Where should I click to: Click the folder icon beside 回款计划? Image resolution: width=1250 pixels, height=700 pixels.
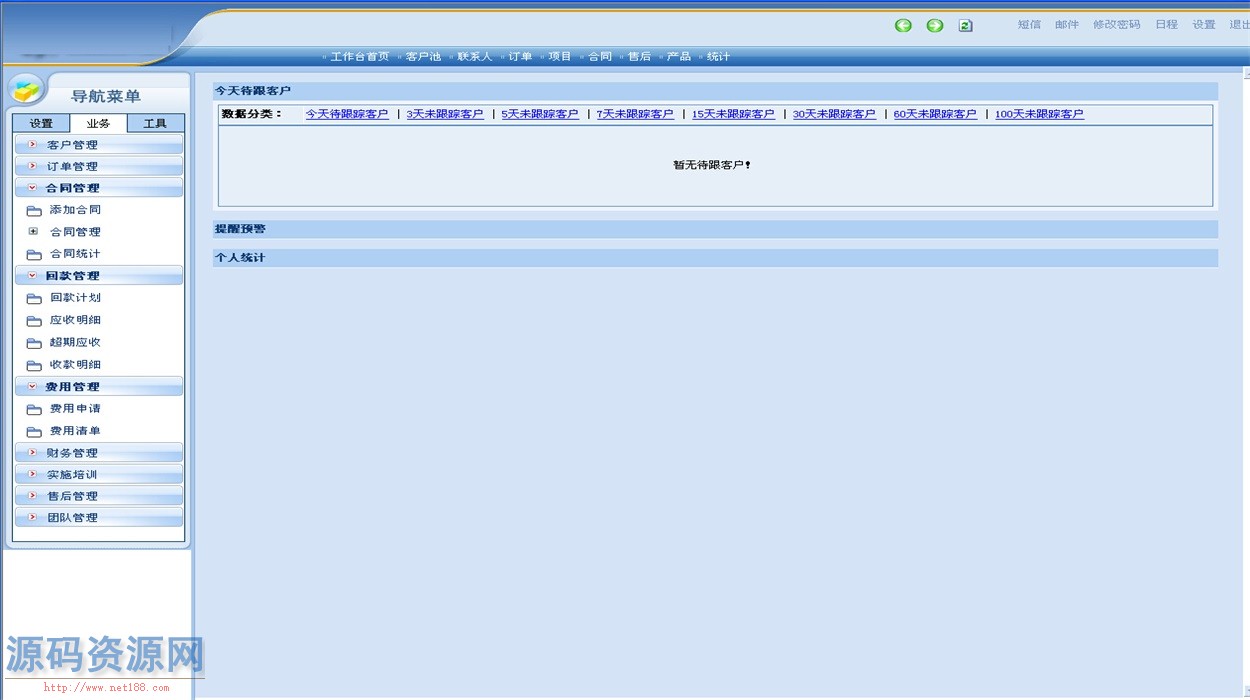click(x=34, y=299)
